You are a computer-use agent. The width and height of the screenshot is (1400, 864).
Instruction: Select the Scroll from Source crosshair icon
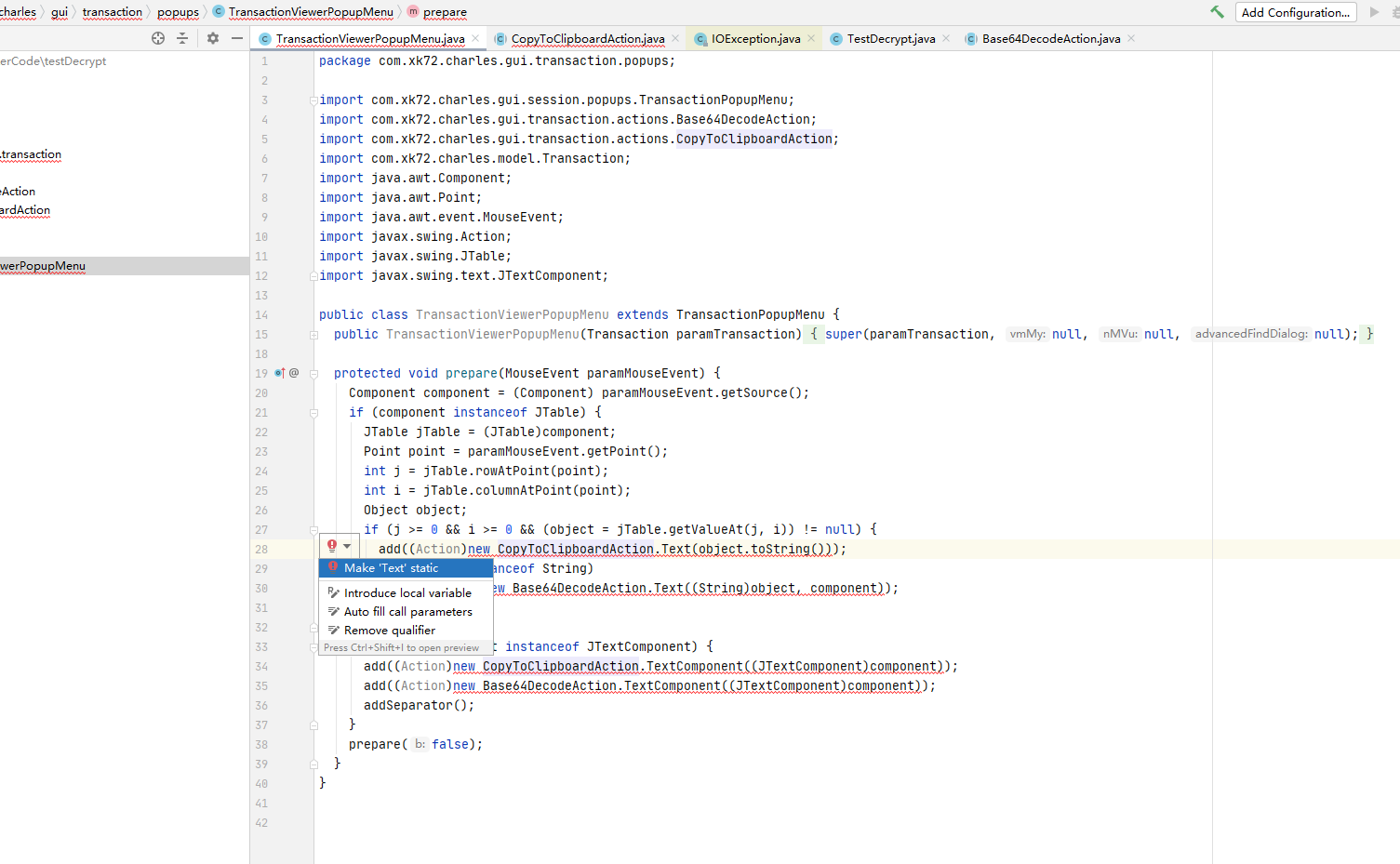pos(158,38)
